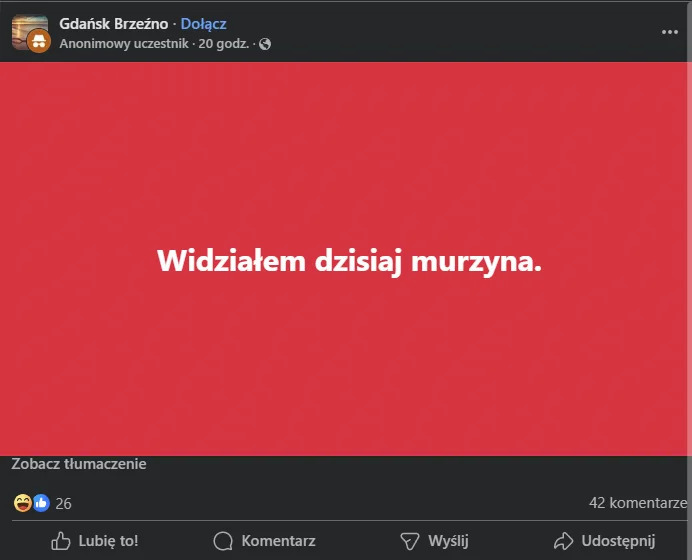Click the Udostępnij share arrow icon

point(564,541)
